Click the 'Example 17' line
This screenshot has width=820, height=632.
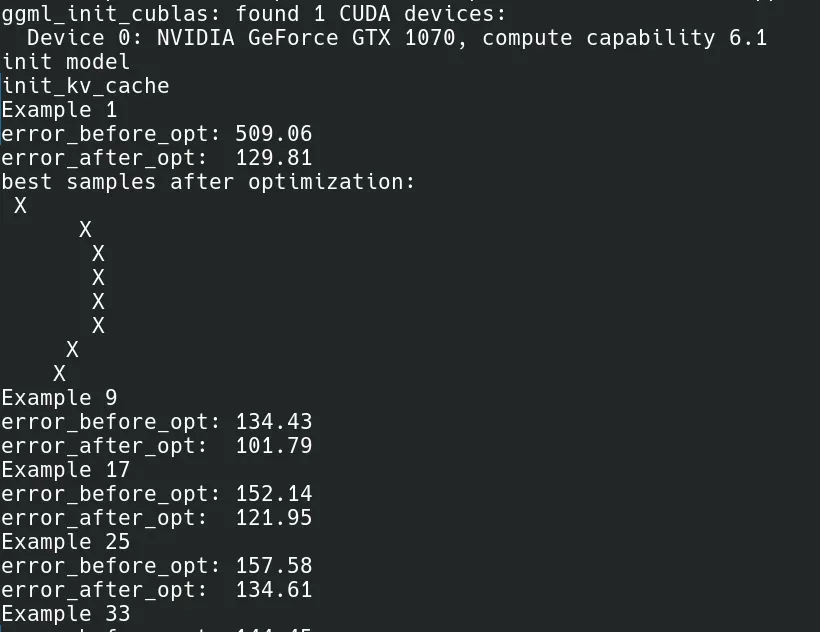pos(65,470)
